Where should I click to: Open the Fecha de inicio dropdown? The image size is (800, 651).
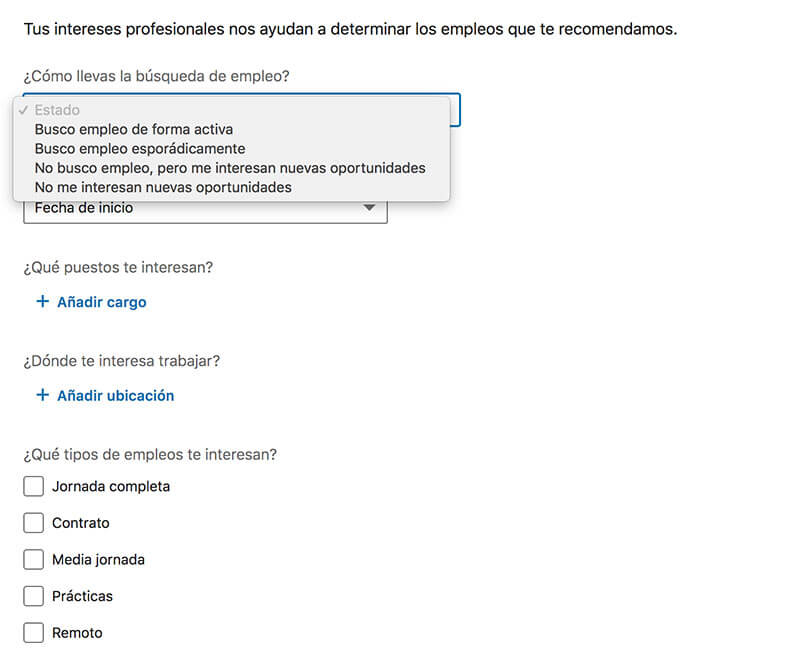click(x=205, y=211)
